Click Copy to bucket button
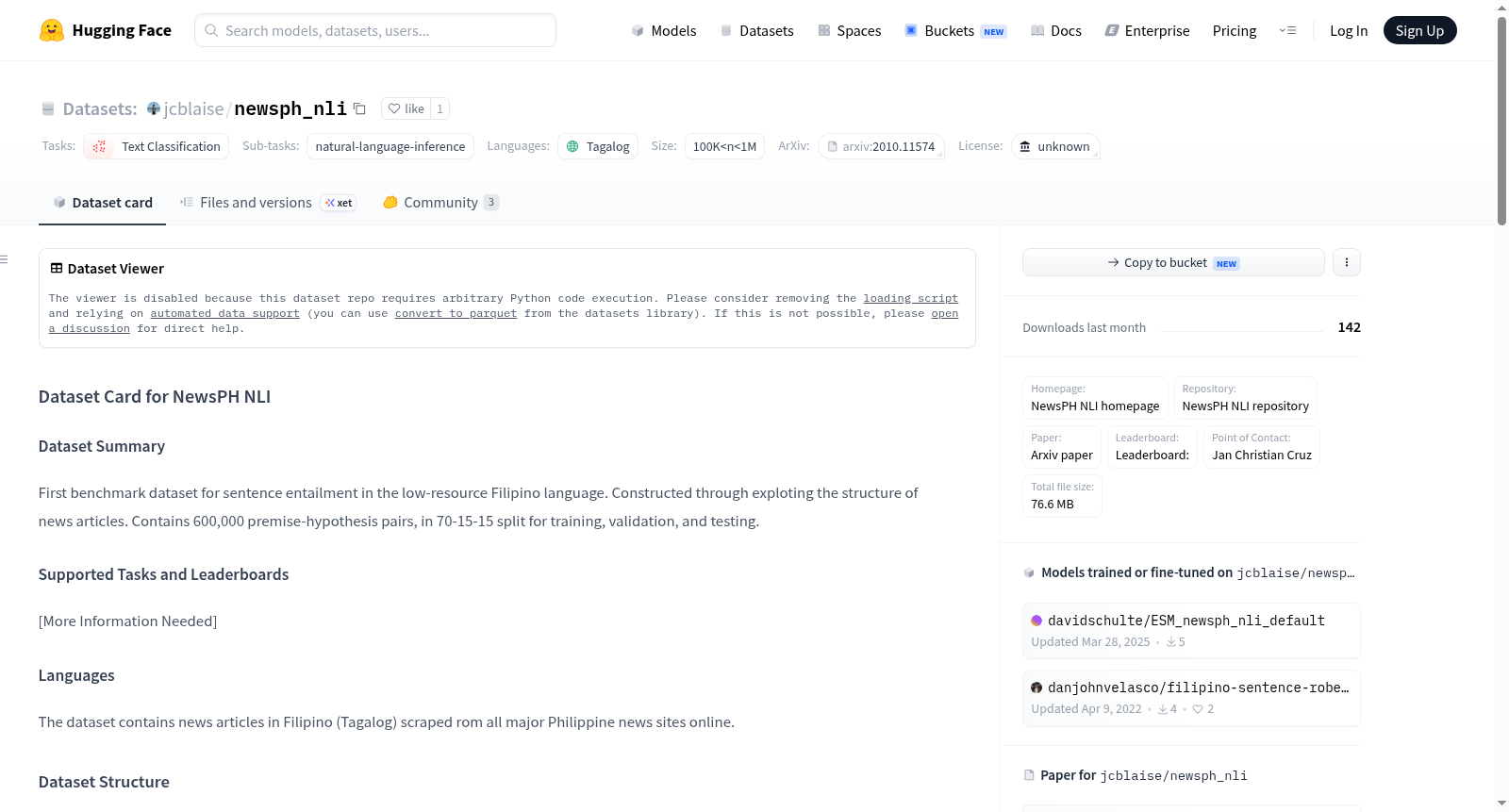The height and width of the screenshot is (812, 1509). click(x=1173, y=262)
